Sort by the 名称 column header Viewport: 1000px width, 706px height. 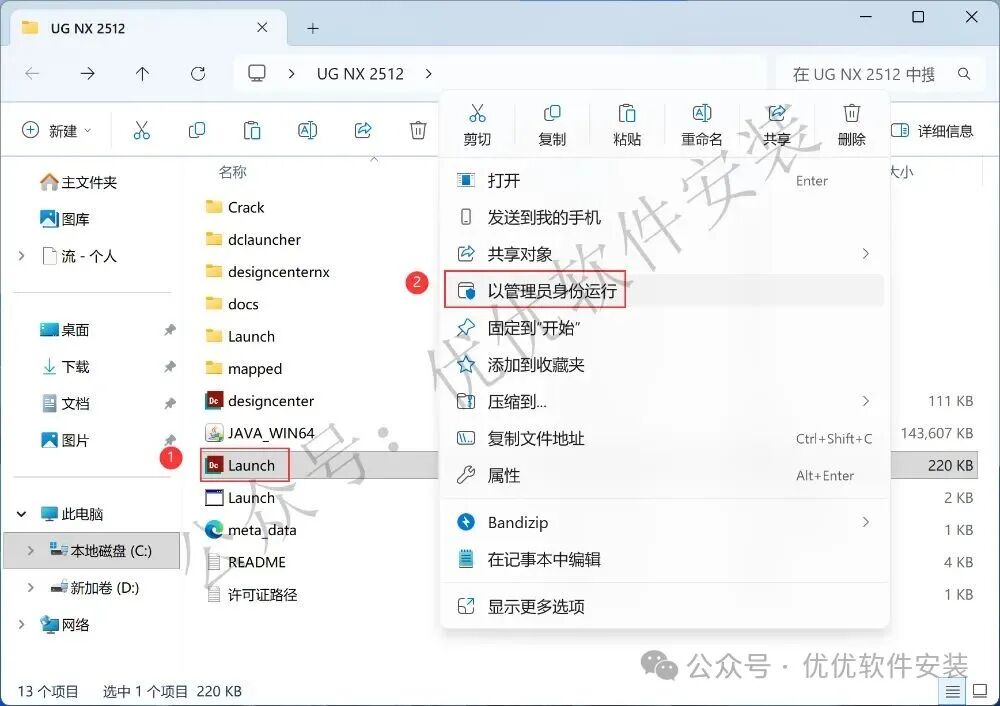coord(232,172)
